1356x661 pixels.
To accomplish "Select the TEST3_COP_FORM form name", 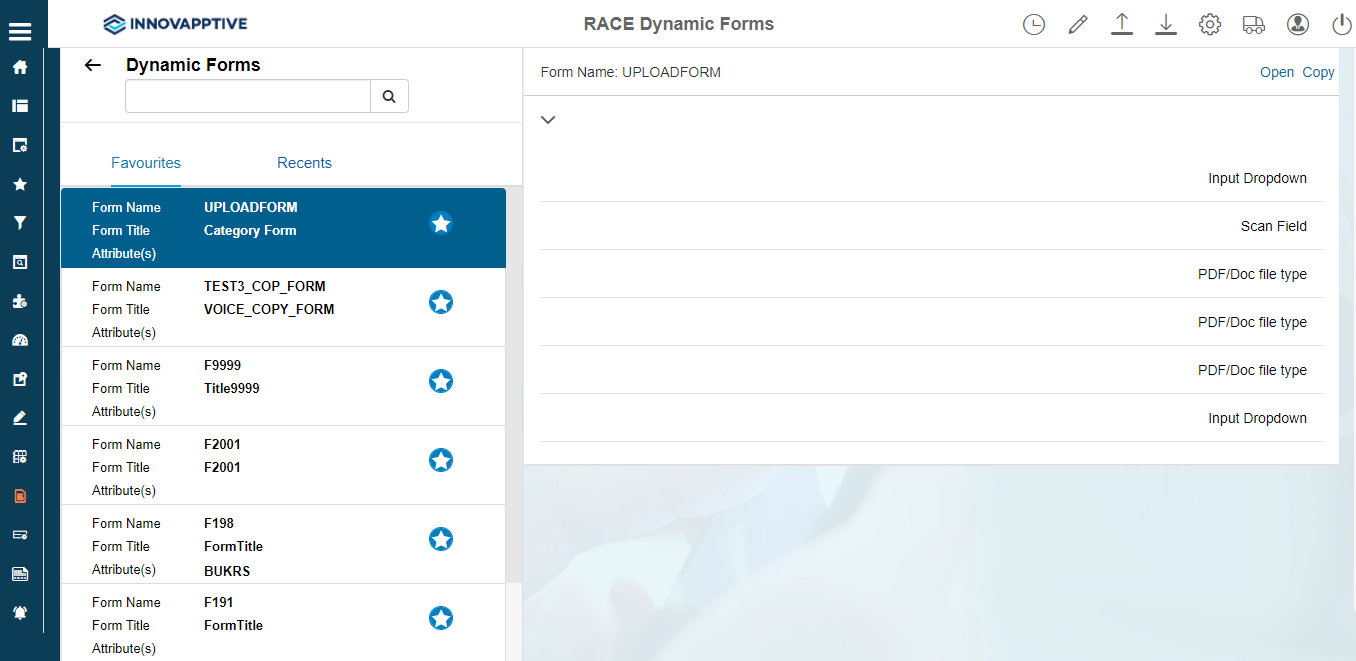I will (265, 286).
